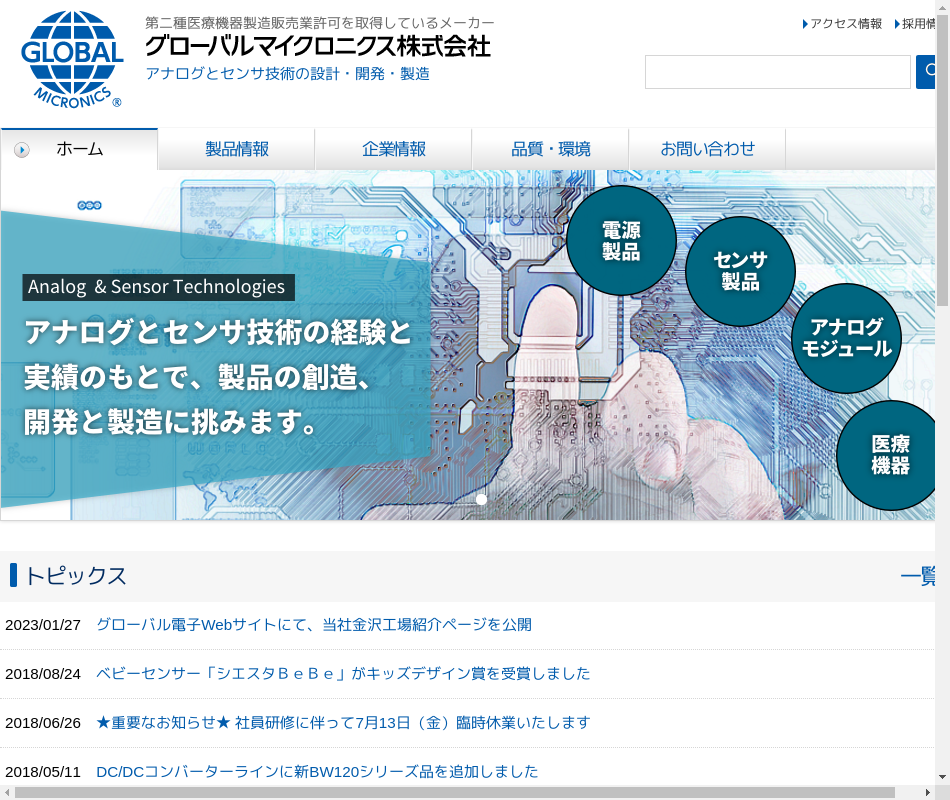Click the horizontal scrollbar at page bottom
950x800 pixels.
[x=454, y=793]
